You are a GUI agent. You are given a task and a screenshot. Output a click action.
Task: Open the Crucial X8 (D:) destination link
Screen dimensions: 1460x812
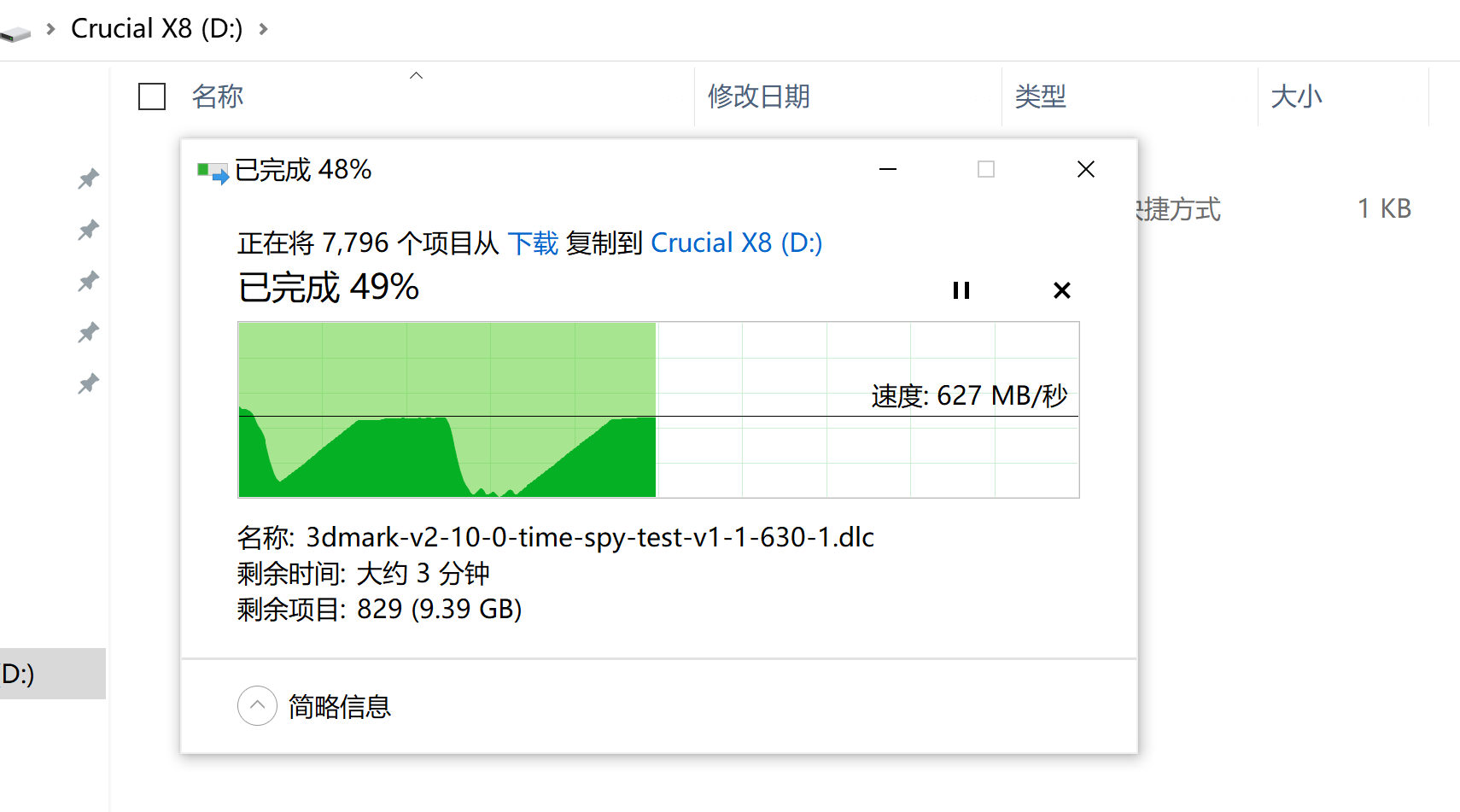coord(736,243)
